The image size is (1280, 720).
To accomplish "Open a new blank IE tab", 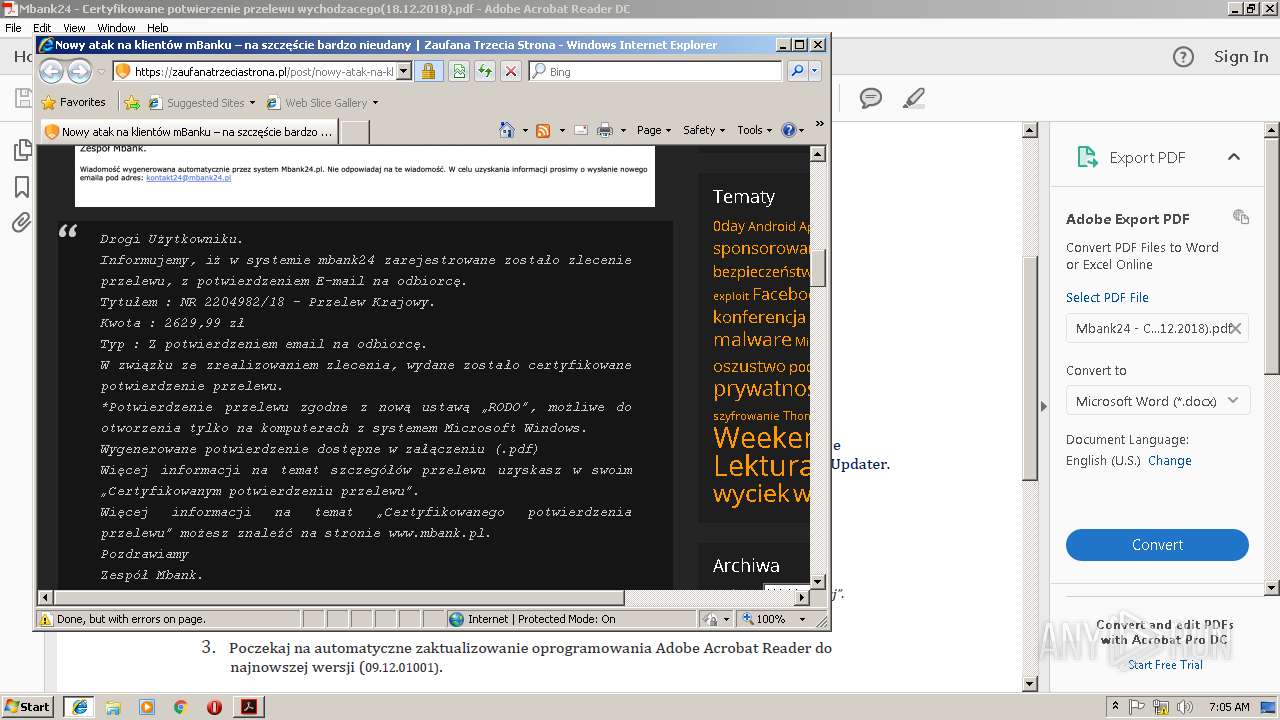I will pos(355,131).
